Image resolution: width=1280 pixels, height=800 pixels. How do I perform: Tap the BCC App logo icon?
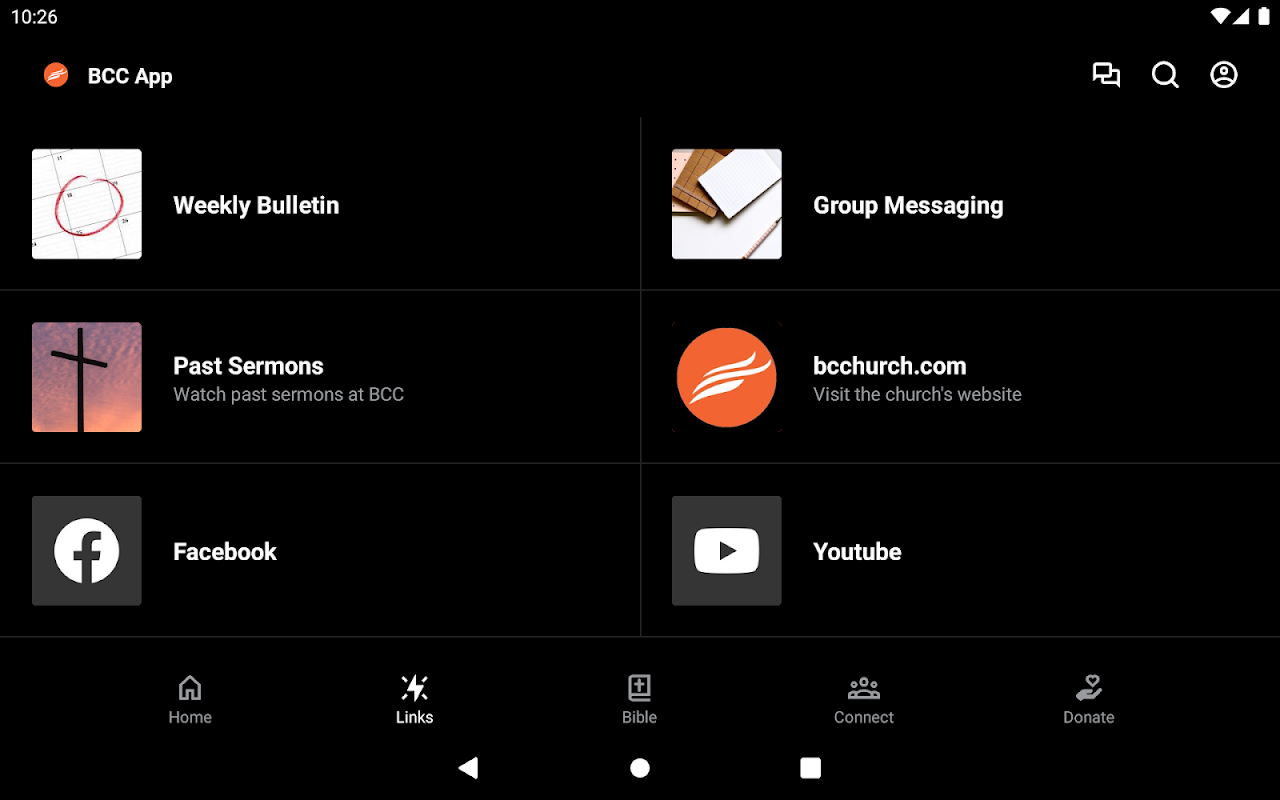pos(56,75)
